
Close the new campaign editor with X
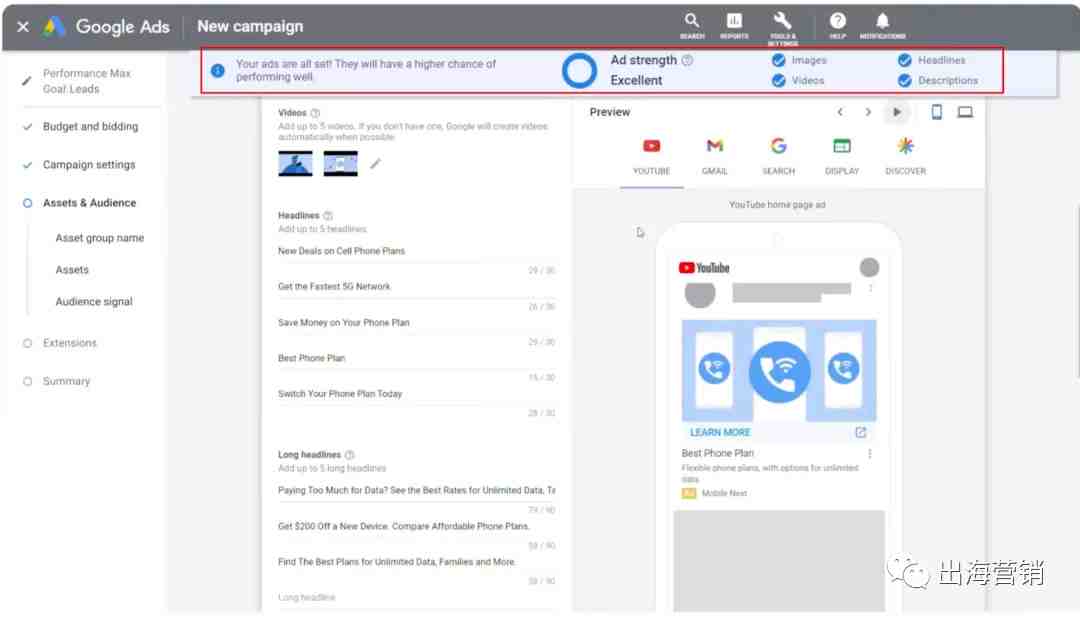23,27
